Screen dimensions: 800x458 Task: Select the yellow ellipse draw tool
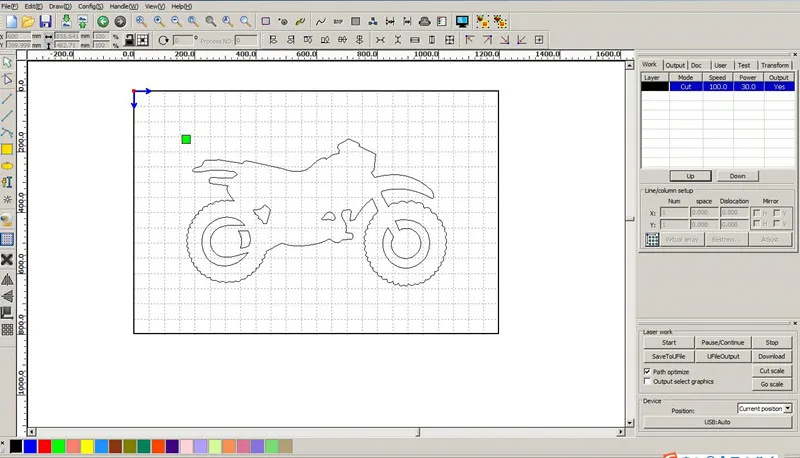[7, 166]
